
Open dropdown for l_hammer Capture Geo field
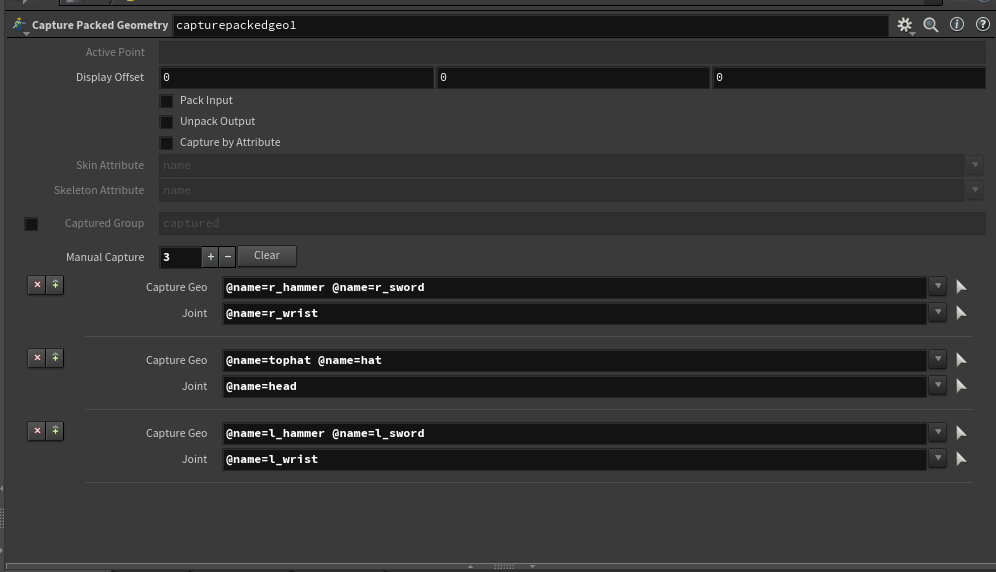coord(938,433)
